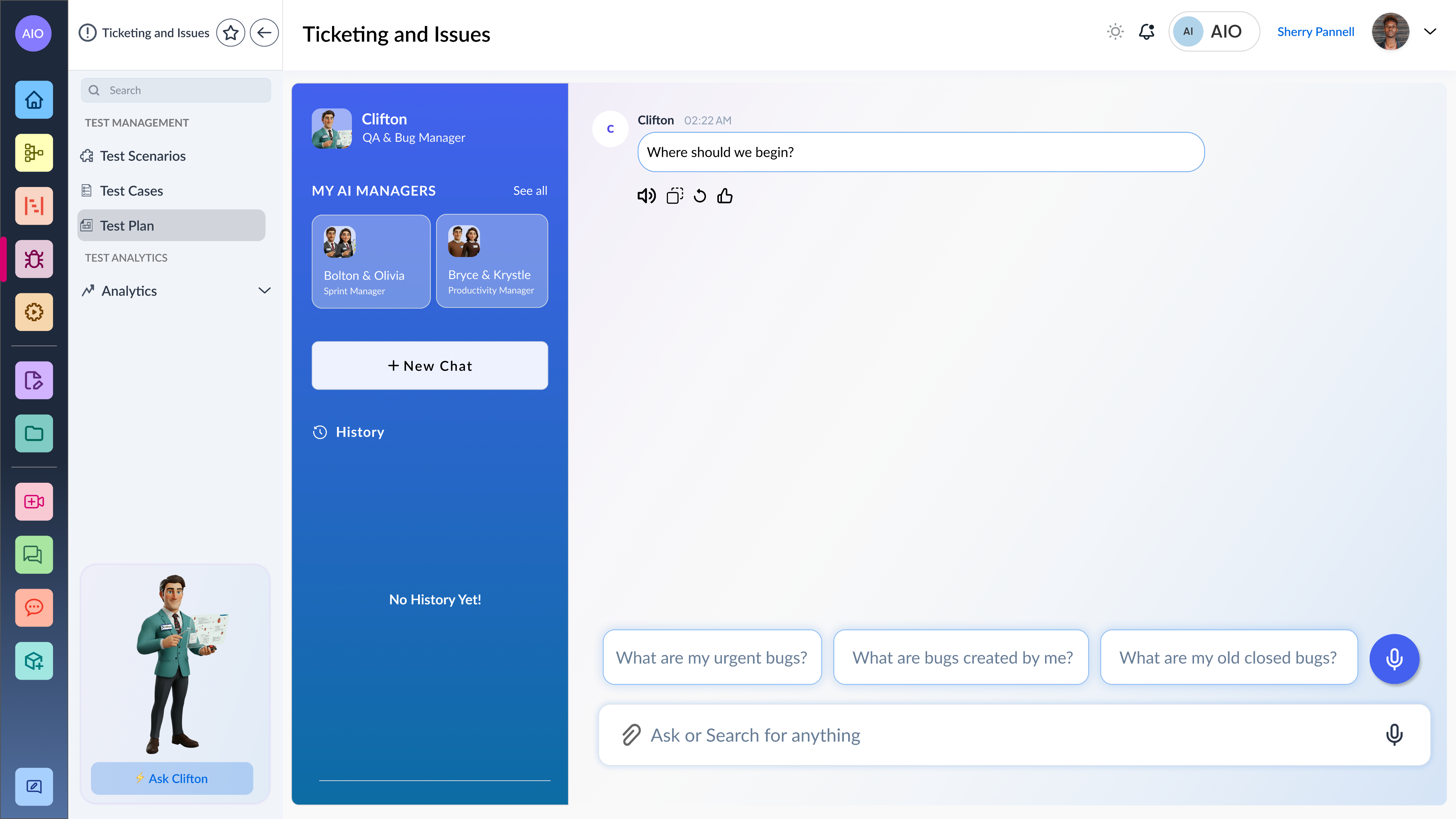Click the bug tracker icon in left rail
This screenshot has height=819, width=1456.
tap(34, 259)
